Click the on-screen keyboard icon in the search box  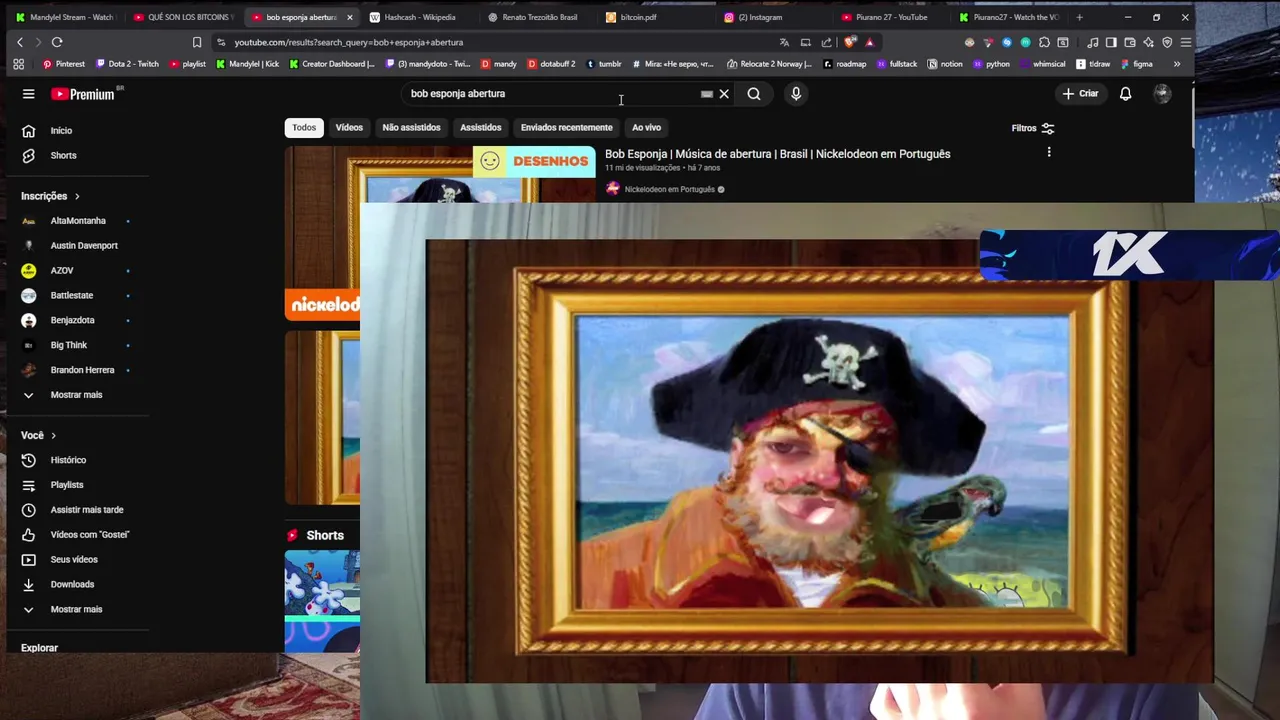pyautogui.click(x=707, y=94)
